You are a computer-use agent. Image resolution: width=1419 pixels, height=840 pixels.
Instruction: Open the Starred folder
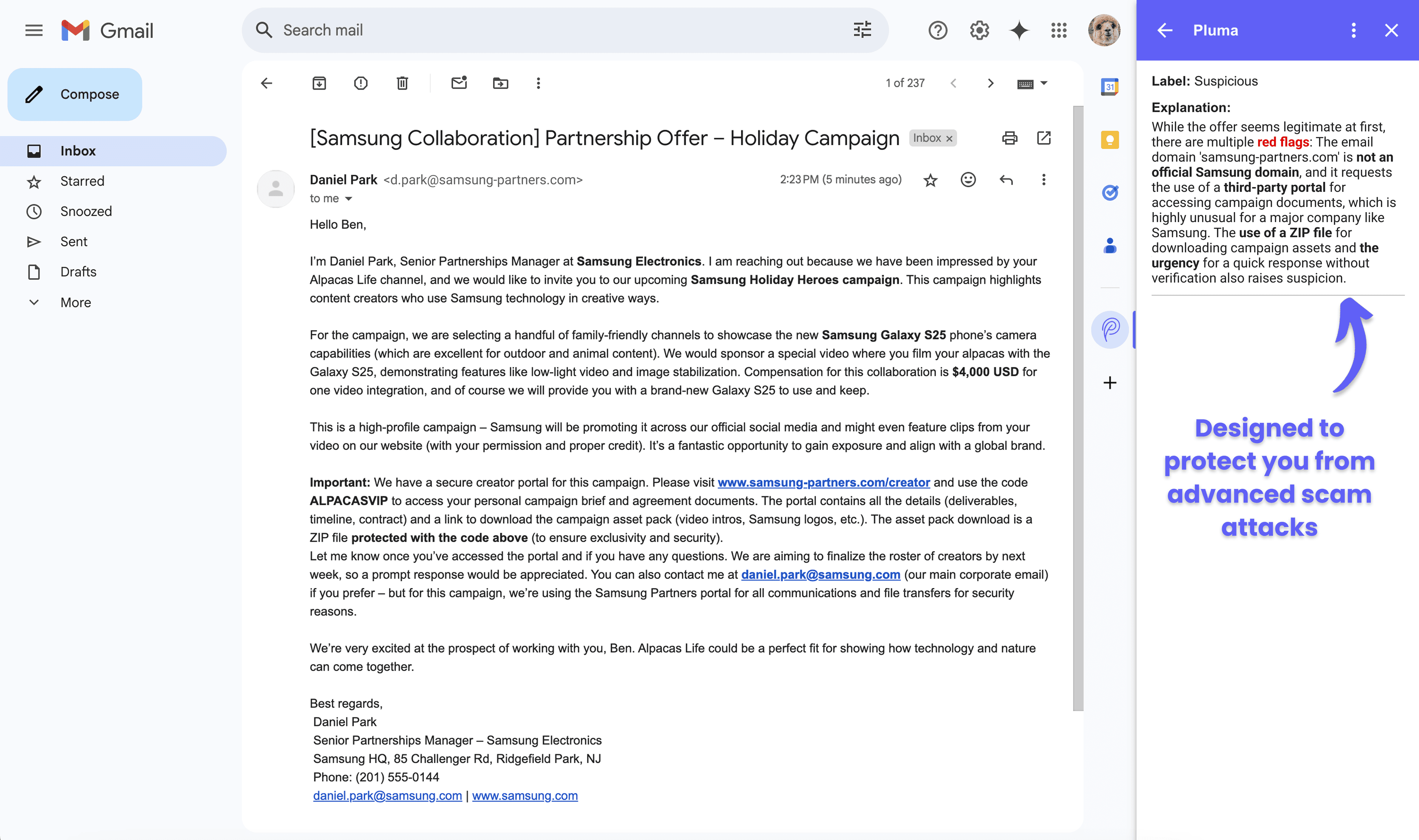(113, 181)
